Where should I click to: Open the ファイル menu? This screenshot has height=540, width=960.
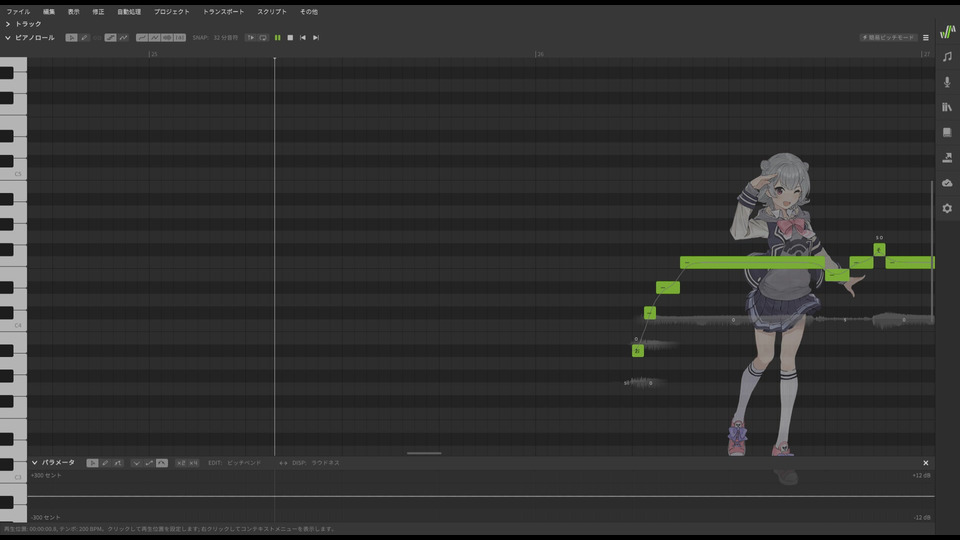18,12
